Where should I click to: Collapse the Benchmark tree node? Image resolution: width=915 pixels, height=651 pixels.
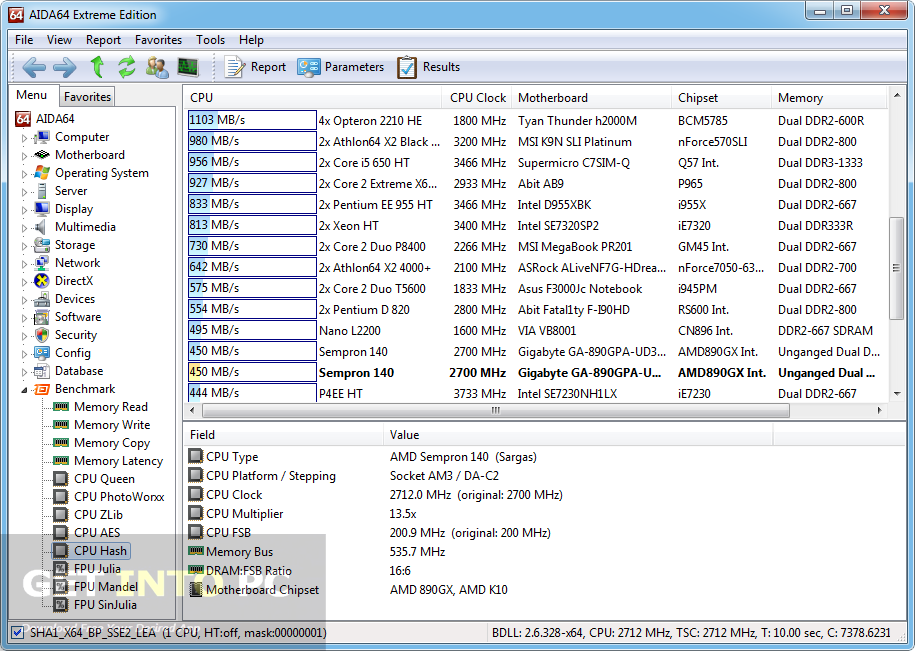point(24,388)
